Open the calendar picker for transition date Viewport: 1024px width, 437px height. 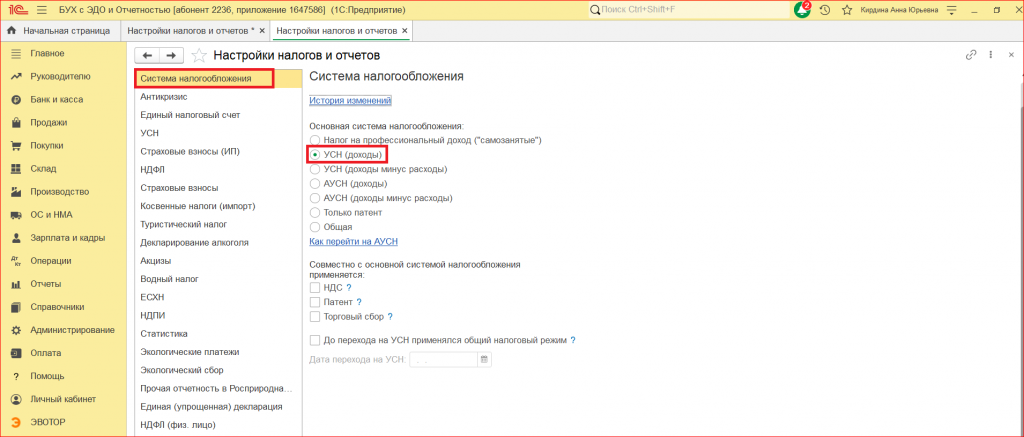tap(484, 359)
